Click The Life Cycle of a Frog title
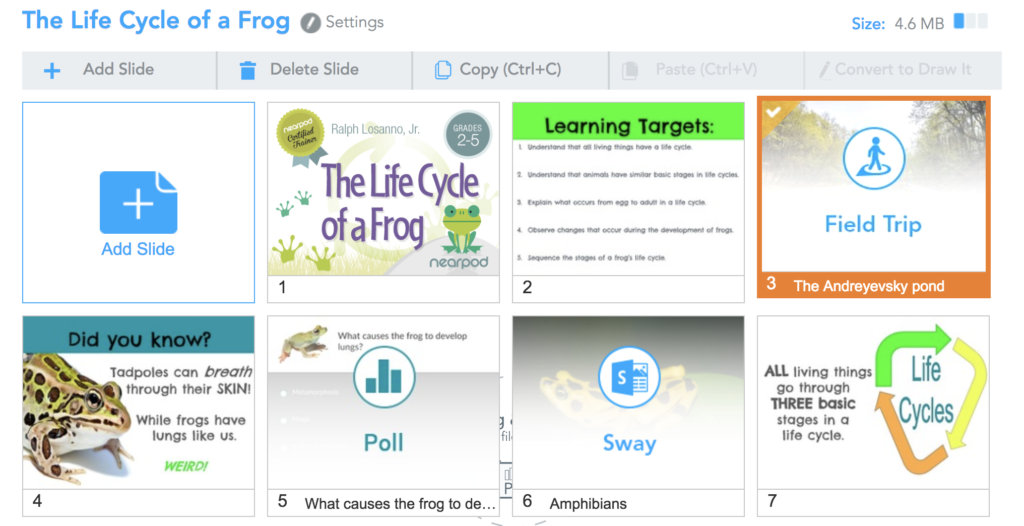This screenshot has width=1024, height=526. pos(156,21)
